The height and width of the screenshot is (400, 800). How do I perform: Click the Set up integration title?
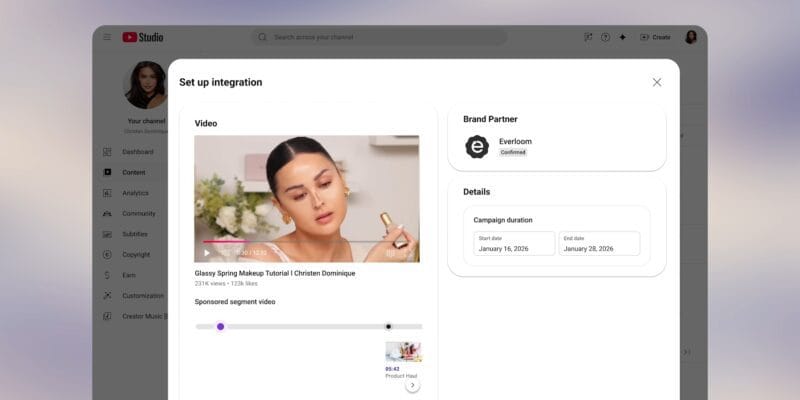220,83
